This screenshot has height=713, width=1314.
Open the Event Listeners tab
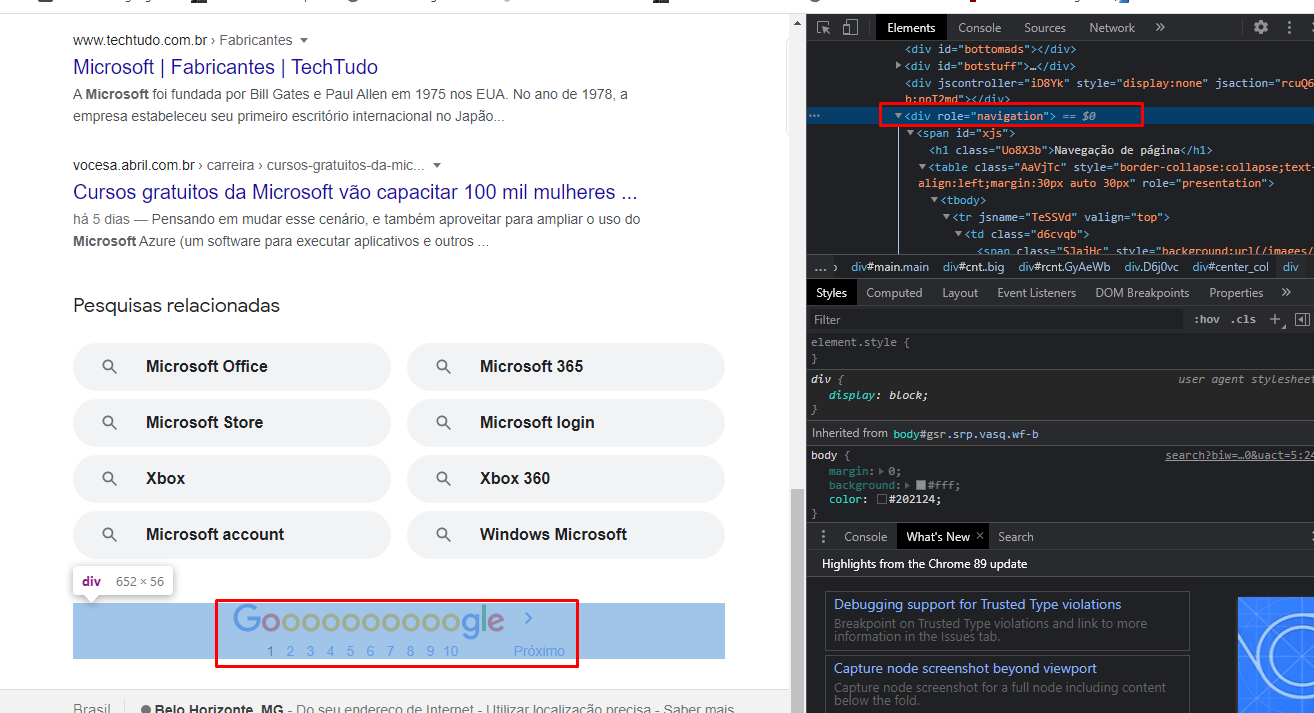tap(1036, 293)
